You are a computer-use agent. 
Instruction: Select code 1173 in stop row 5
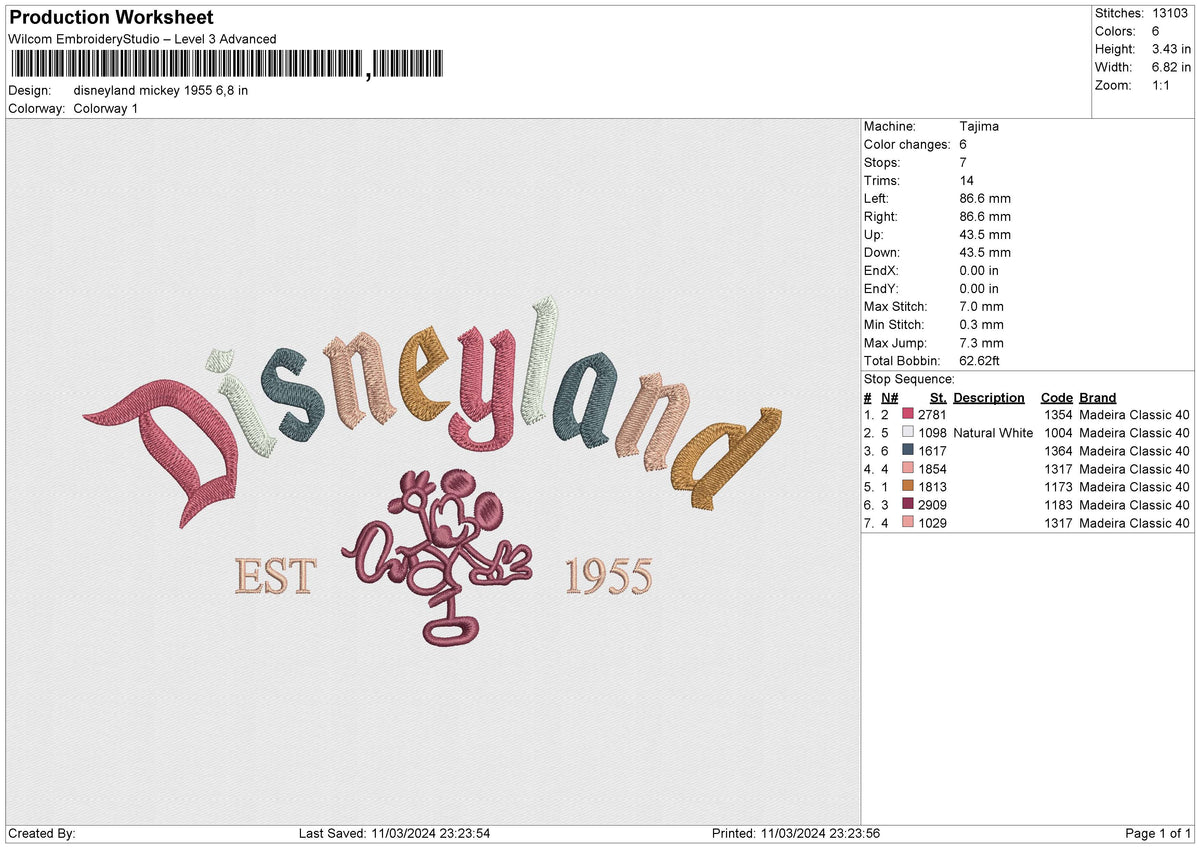coord(1057,487)
